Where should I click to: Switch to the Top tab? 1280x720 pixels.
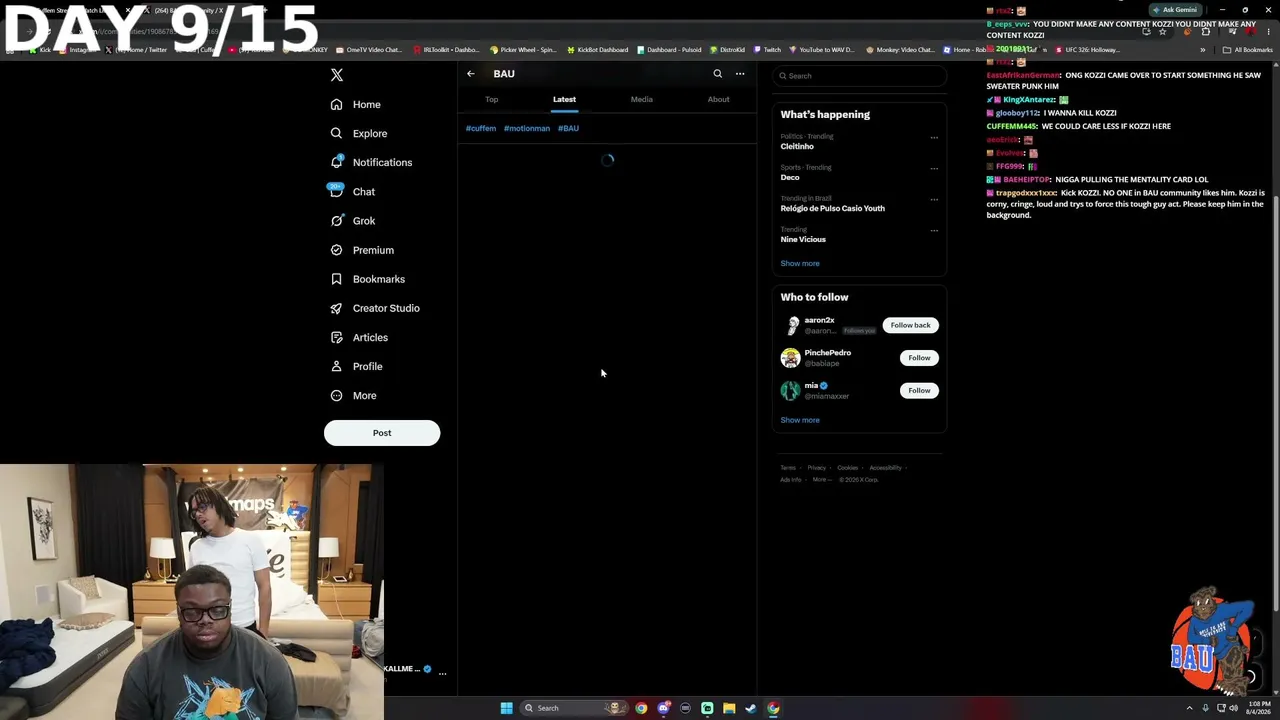tap(491, 99)
